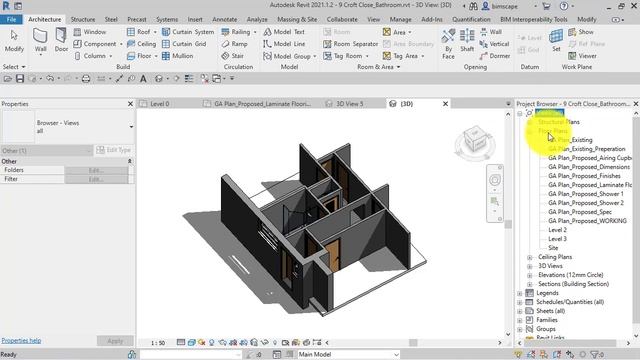
Task: Switch to the Annotate ribbon tab
Action: (x=224, y=19)
